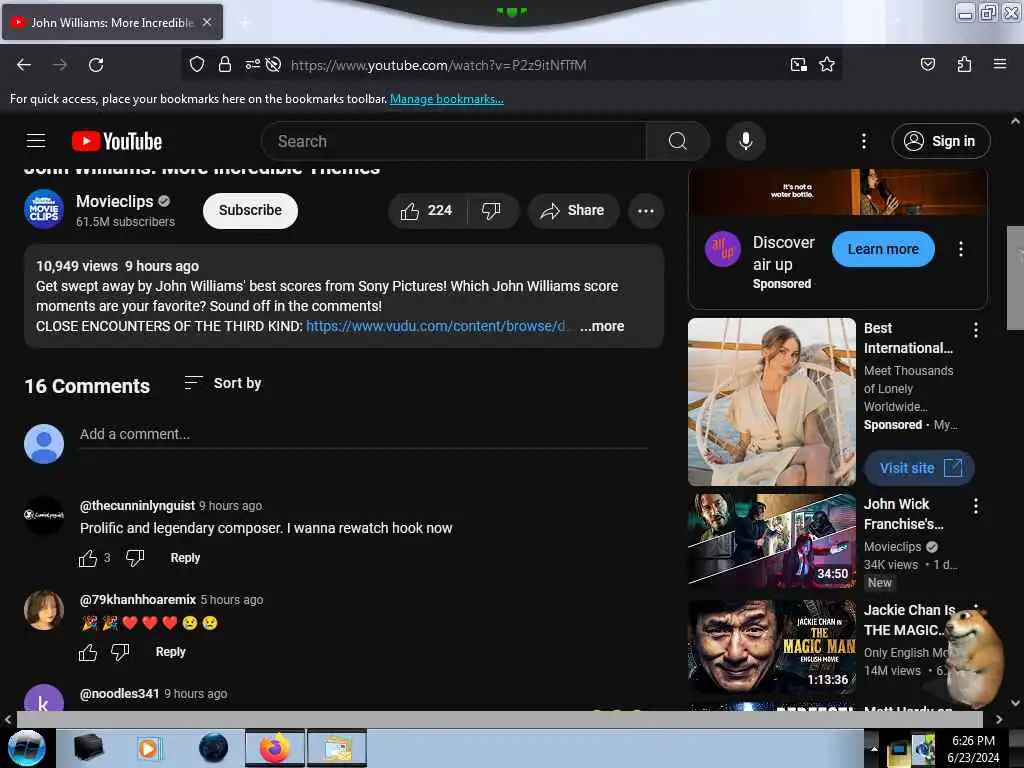The width and height of the screenshot is (1024, 768).
Task: Open options for Best International ad
Action: (x=976, y=330)
